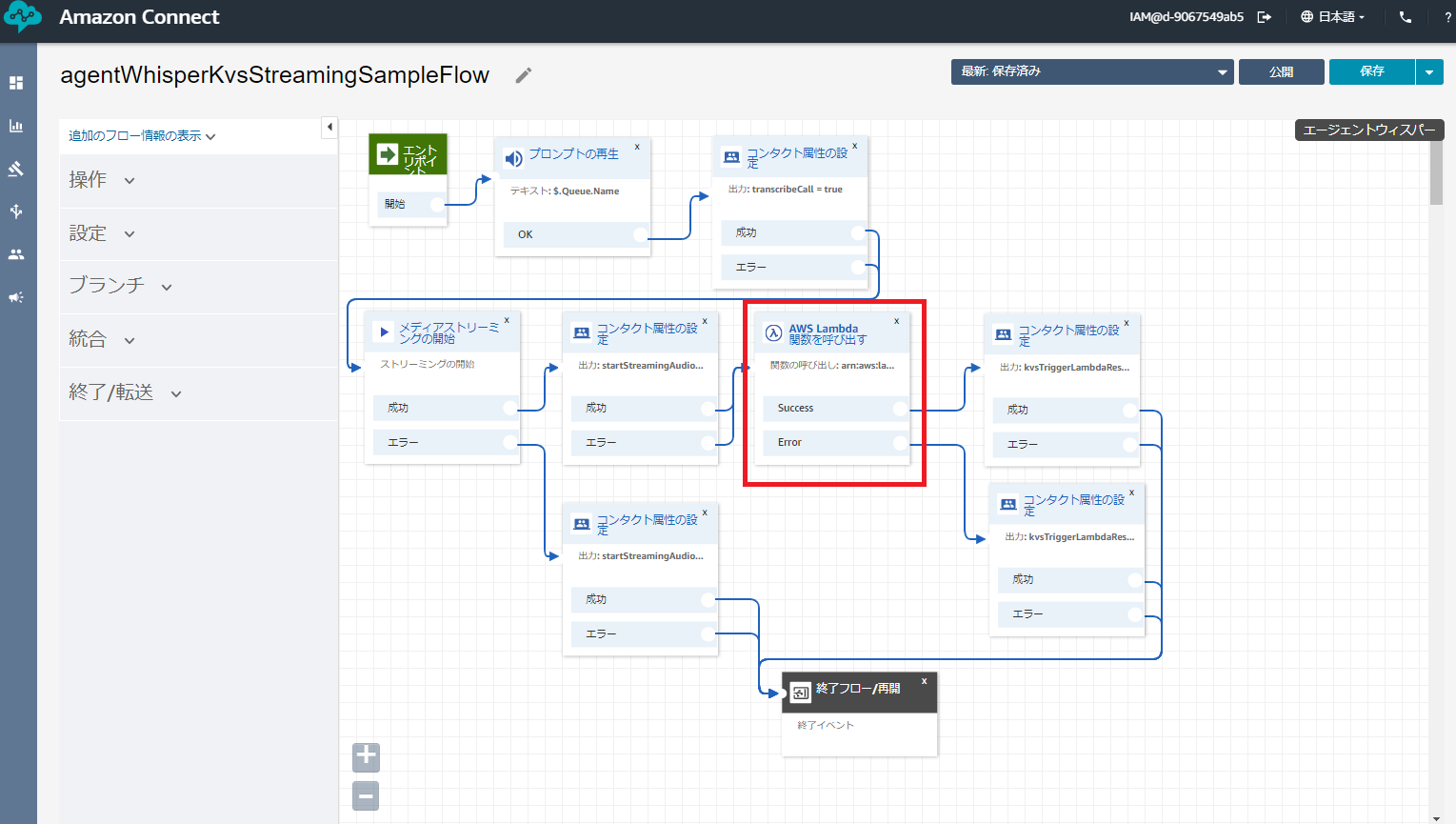This screenshot has width=1456, height=824.
Task: Zoom out with the minus button on canvas
Action: click(366, 795)
